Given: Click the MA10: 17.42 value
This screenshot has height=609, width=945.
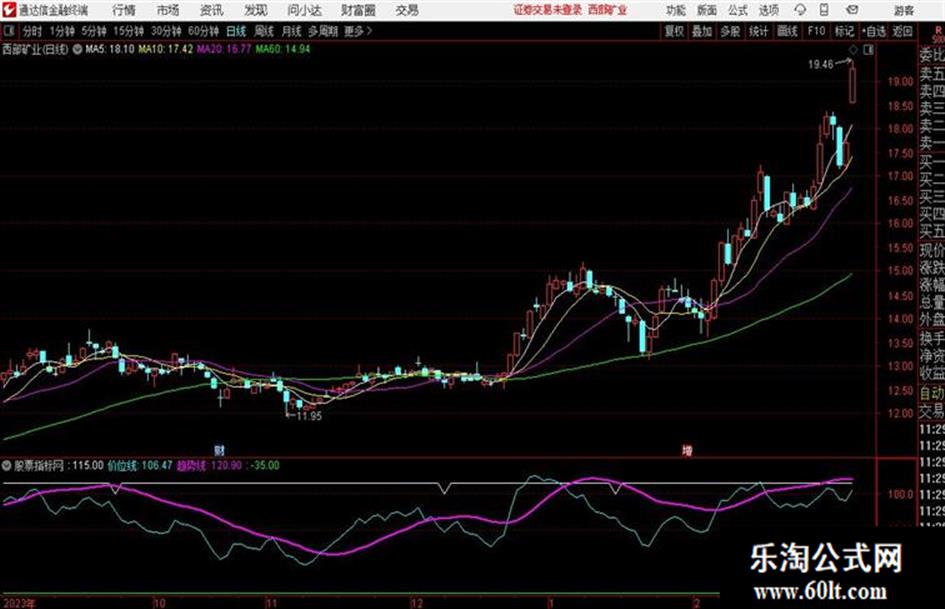Looking at the screenshot, I should tap(166, 49).
